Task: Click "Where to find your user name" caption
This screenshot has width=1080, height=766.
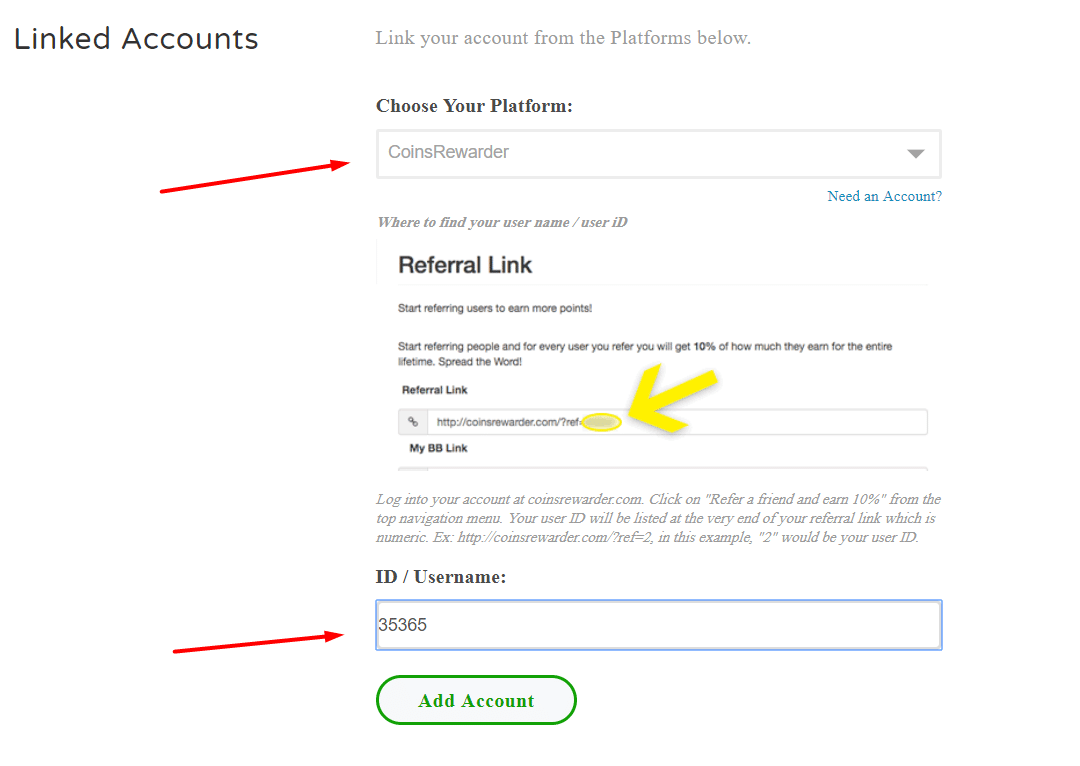Action: tap(502, 222)
